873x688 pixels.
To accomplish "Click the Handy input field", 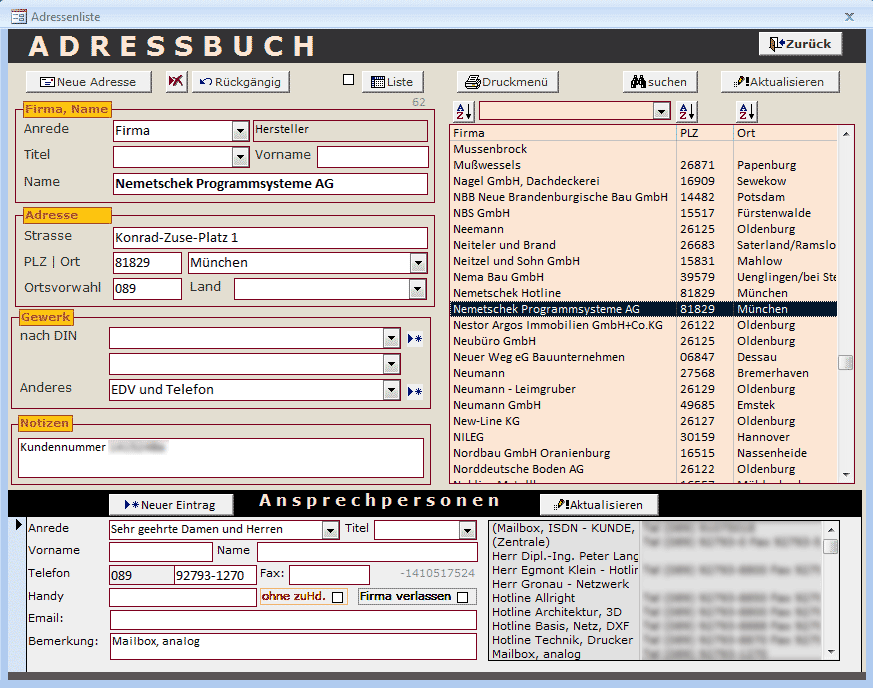I will click(183, 597).
